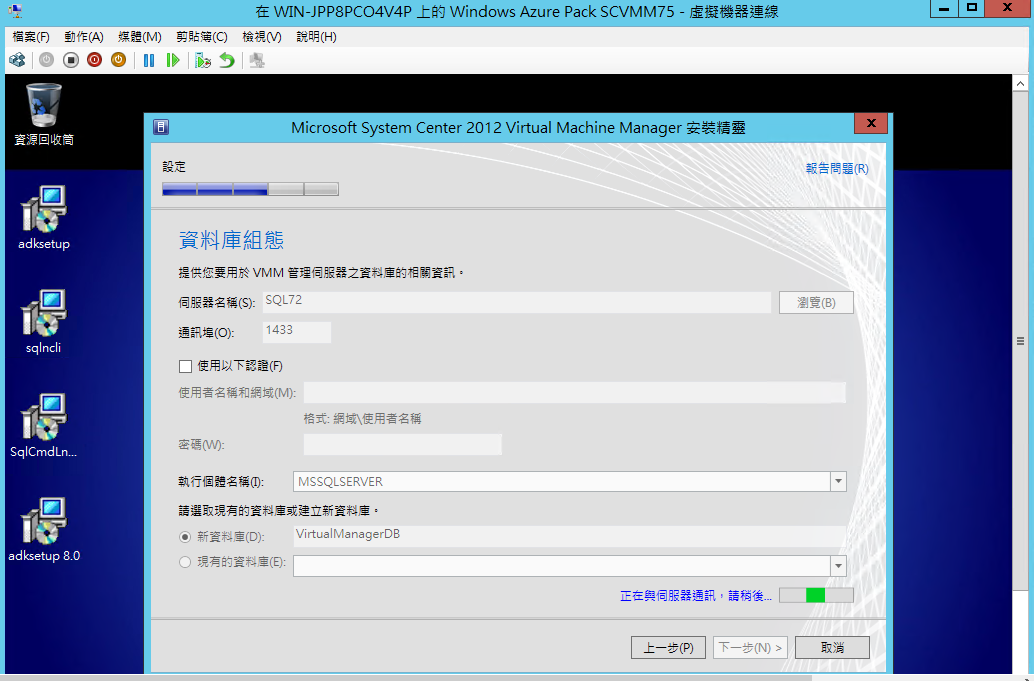Click the 密碼(W) password field

pos(403,444)
